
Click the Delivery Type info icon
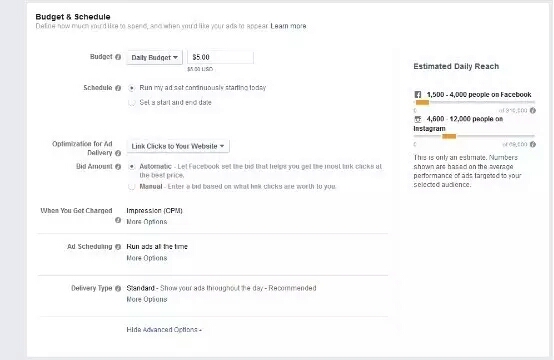pos(118,288)
